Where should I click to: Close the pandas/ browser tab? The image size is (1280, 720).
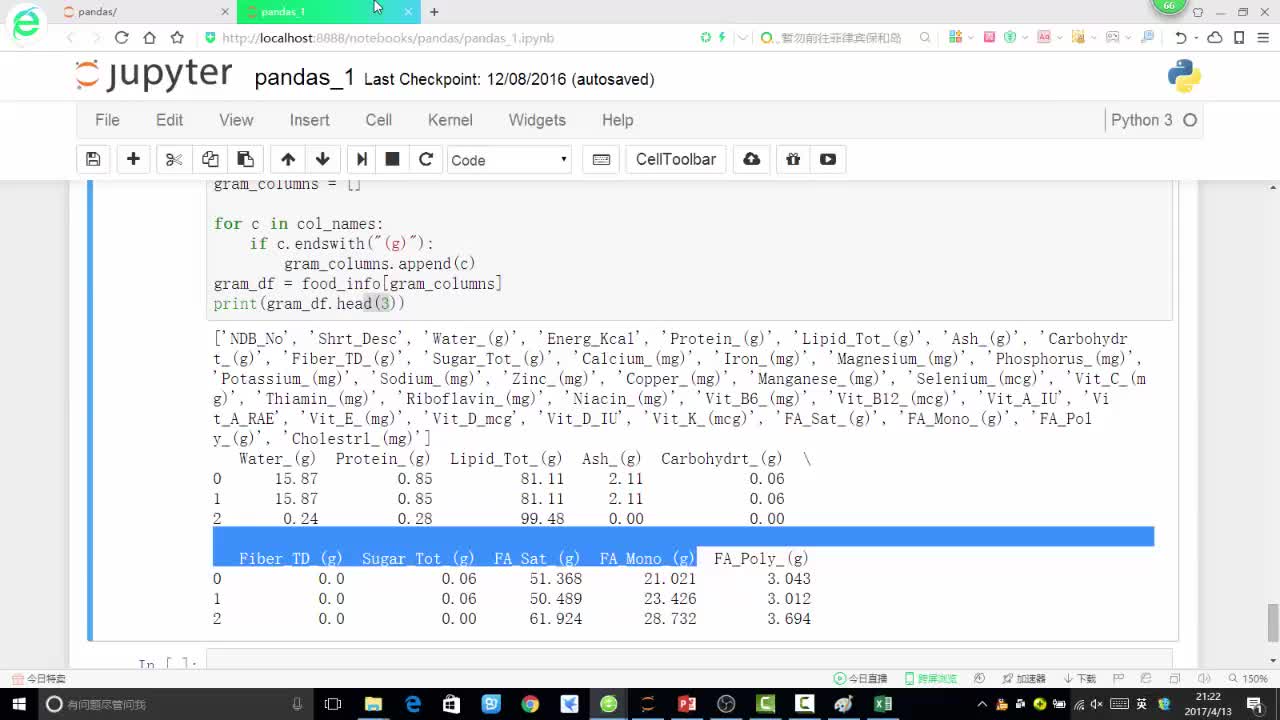(225, 12)
